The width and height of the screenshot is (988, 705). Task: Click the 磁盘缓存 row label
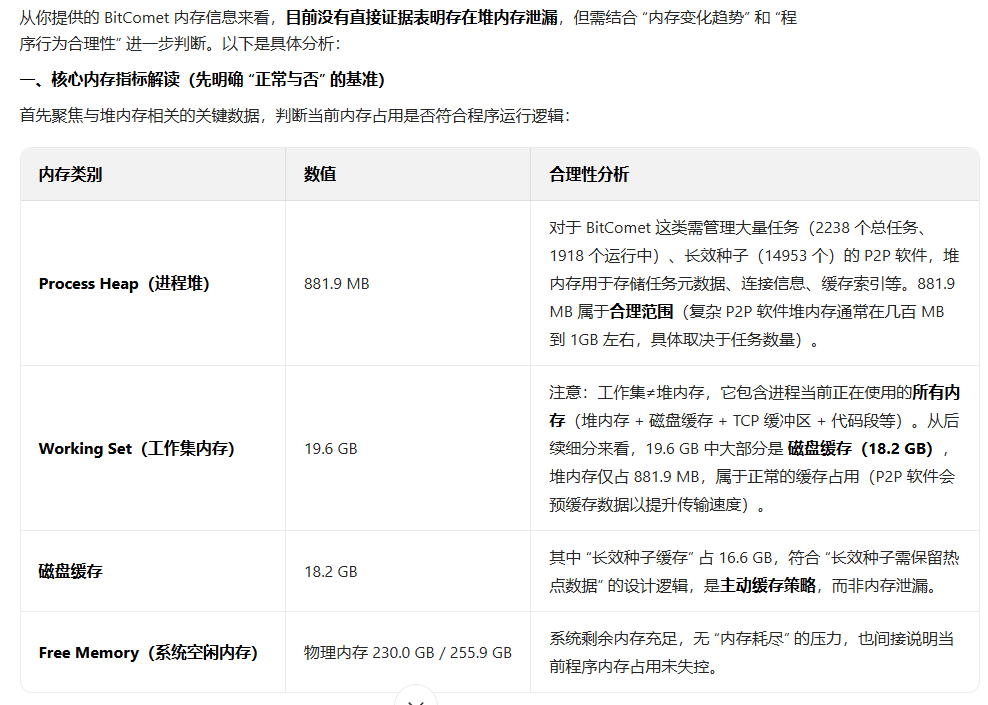(x=70, y=571)
